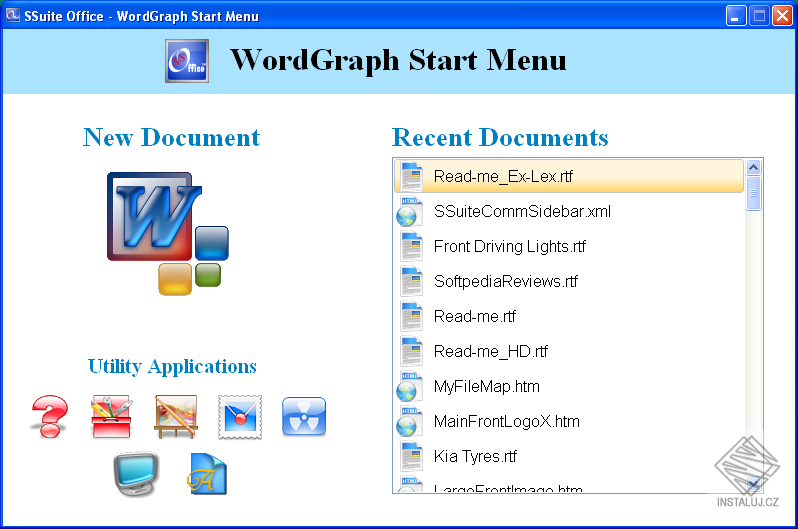Open the monitor screen utility icon
Image resolution: width=798 pixels, height=529 pixels.
pos(135,474)
